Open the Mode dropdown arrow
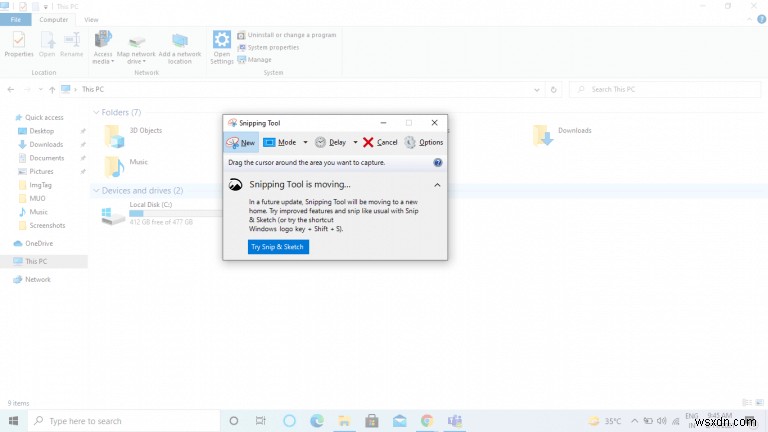Screen dimensions: 768x432 pyautogui.click(x=305, y=143)
